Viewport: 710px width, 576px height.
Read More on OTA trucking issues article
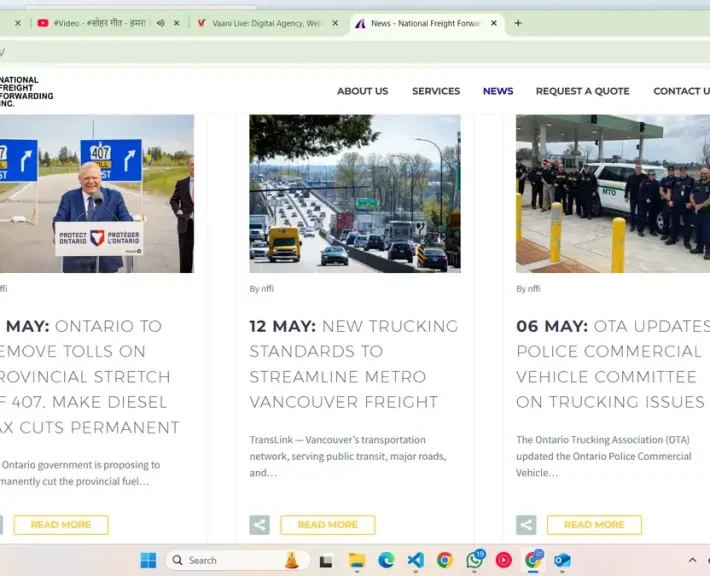coord(595,525)
